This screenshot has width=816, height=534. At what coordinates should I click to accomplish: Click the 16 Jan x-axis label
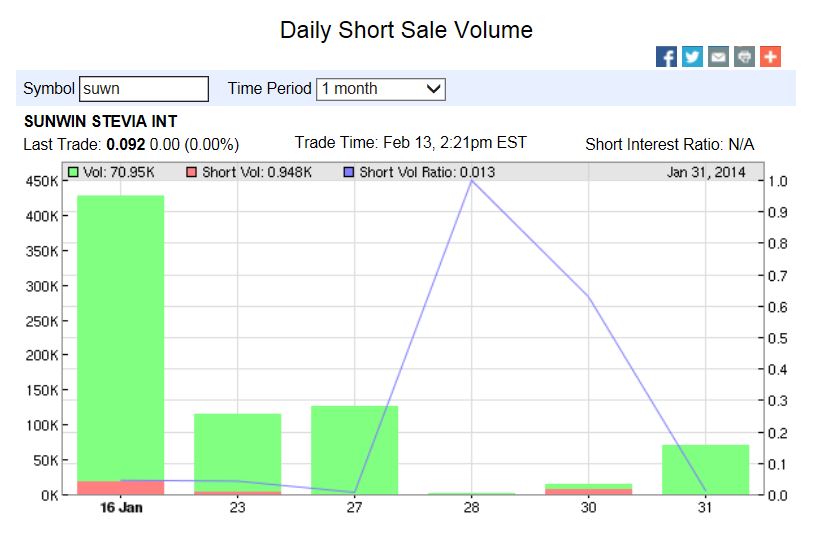(120, 508)
